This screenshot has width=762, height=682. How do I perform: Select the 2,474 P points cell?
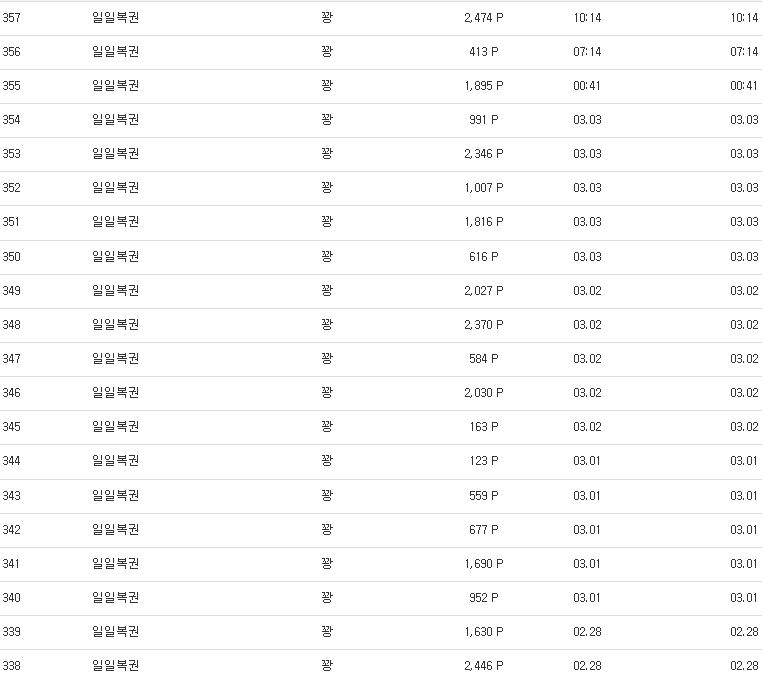(x=484, y=18)
